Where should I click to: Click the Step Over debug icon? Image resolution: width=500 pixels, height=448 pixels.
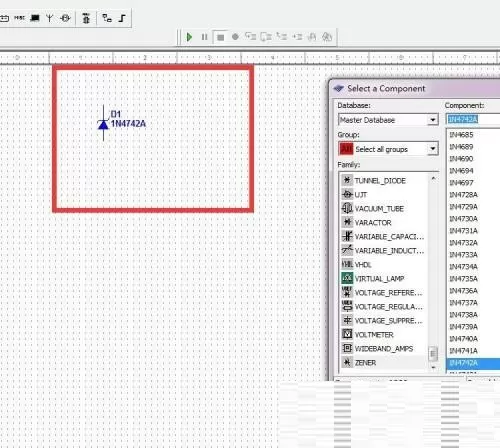click(x=266, y=37)
